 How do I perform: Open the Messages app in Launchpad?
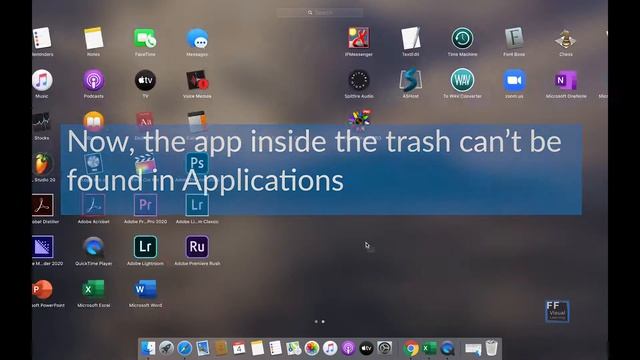coord(197,38)
